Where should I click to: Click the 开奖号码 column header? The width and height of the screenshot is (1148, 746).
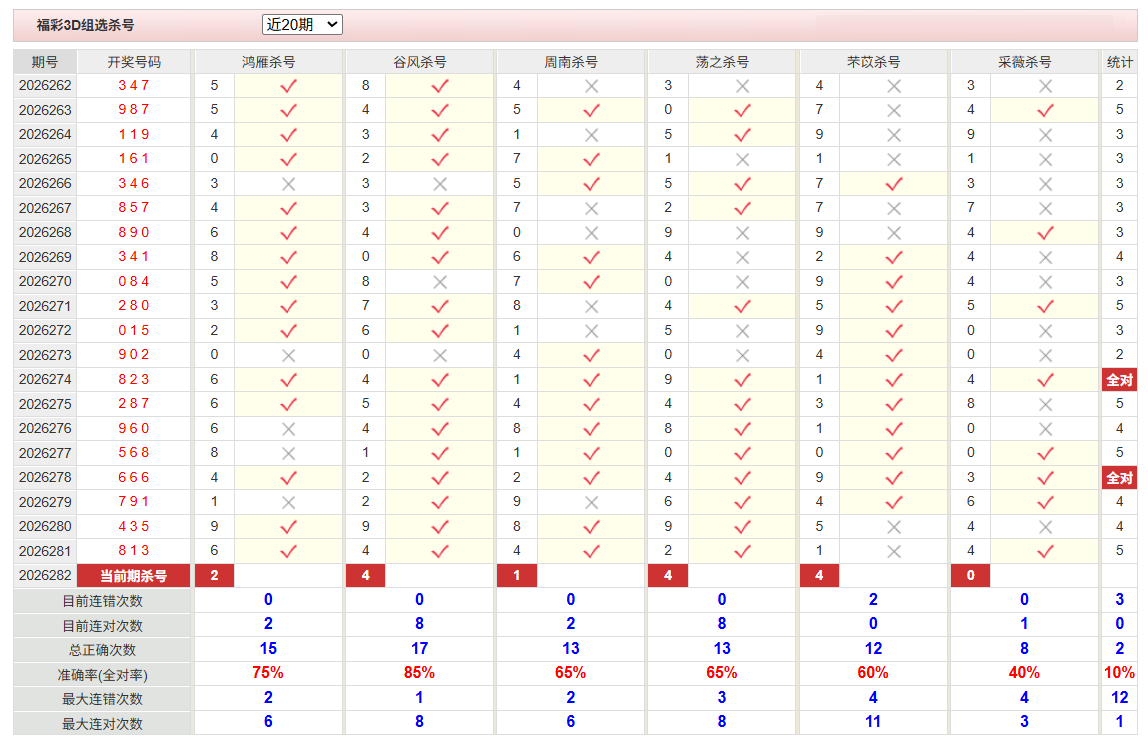(134, 62)
